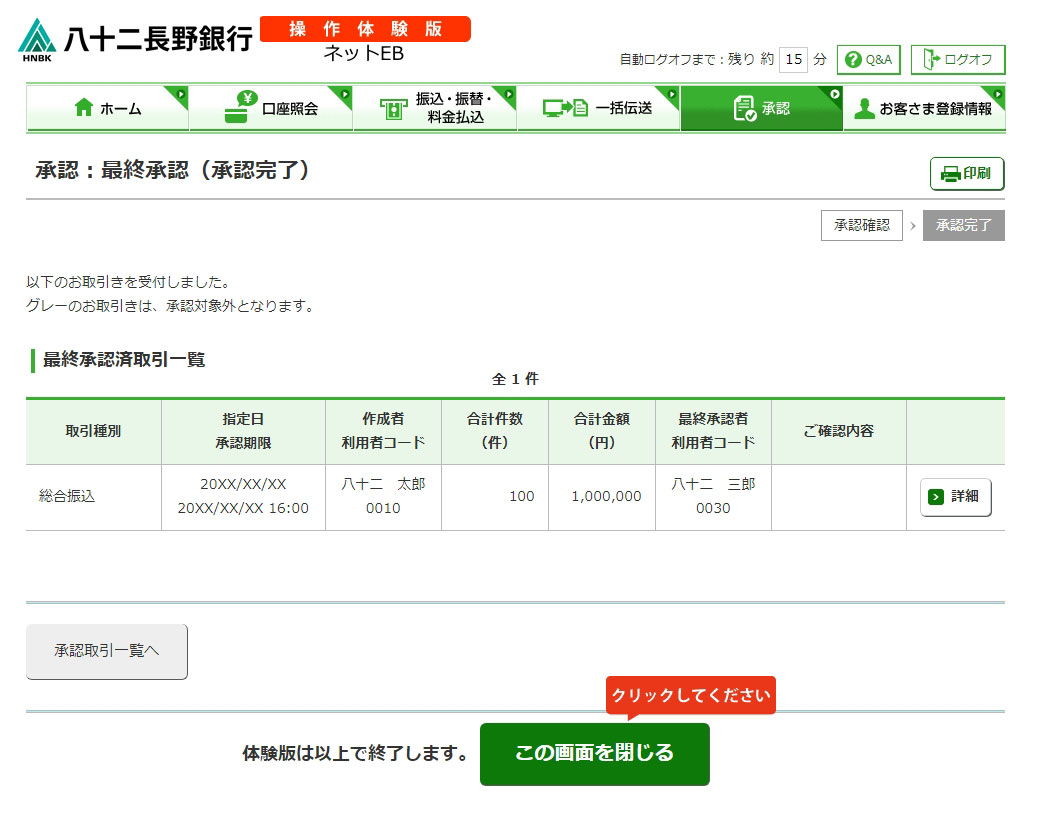Expand the 口座照会 menu corner arrow
Viewport: 1064px width, 823px height.
(x=345, y=94)
